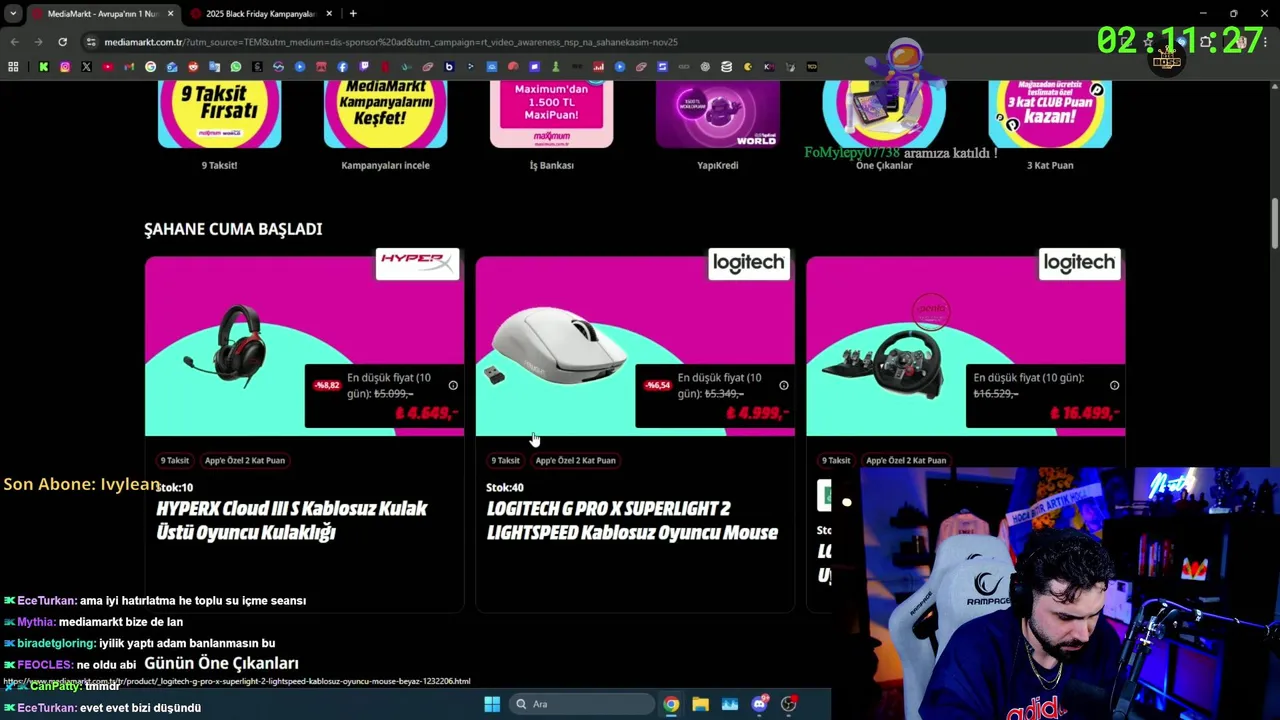The height and width of the screenshot is (720, 1280).
Task: Click the 9 Taksit Fırsatı campaign circle
Action: pos(219,114)
